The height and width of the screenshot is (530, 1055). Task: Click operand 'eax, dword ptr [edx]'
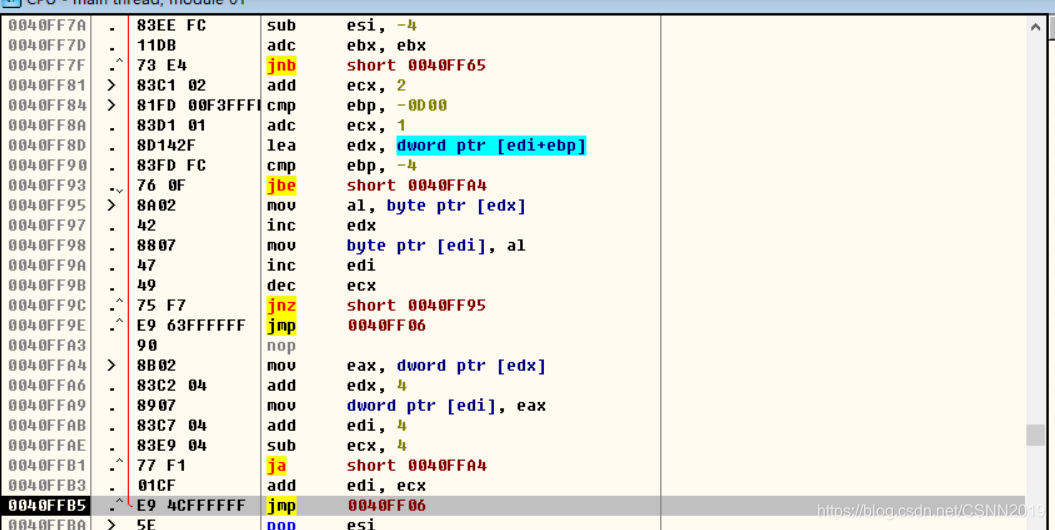click(446, 366)
